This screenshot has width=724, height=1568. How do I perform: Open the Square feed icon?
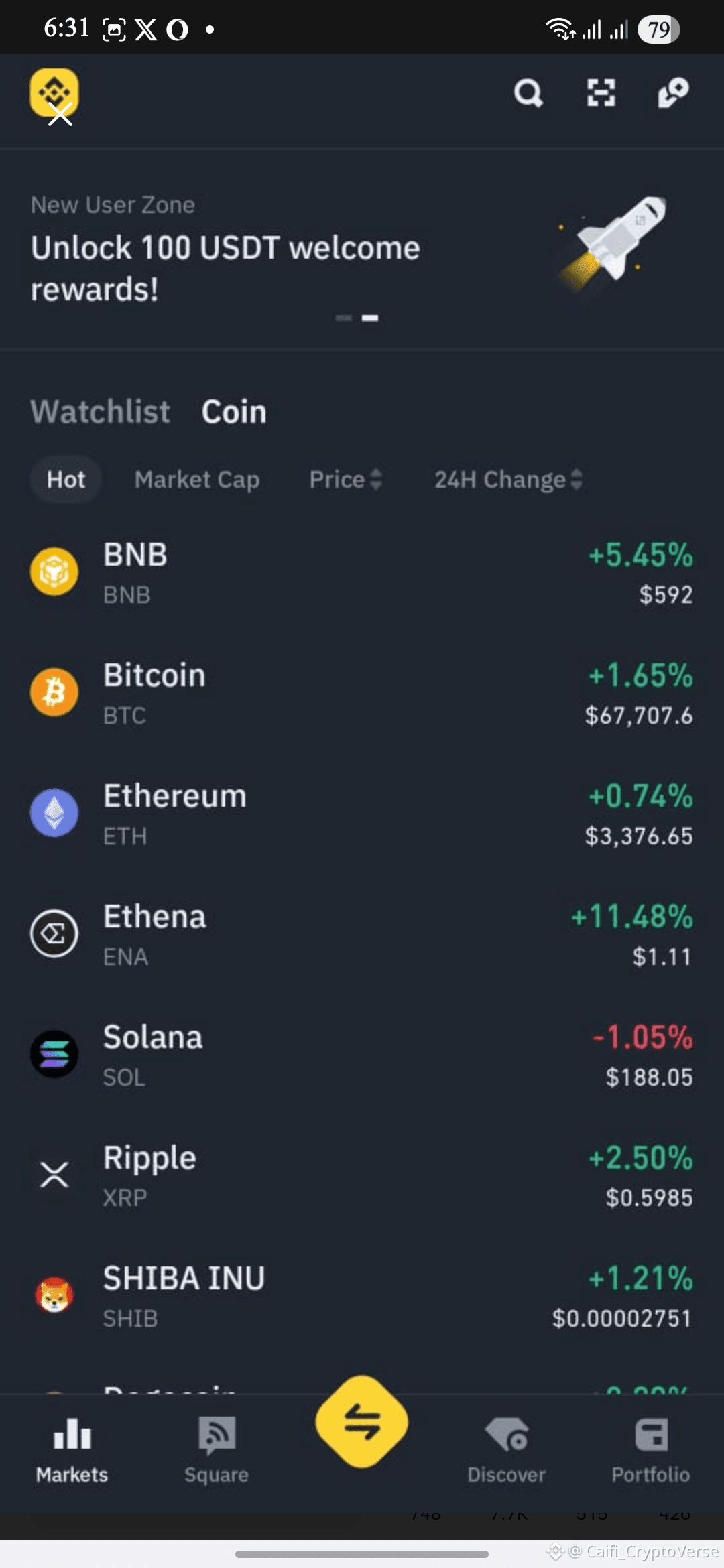(217, 1435)
